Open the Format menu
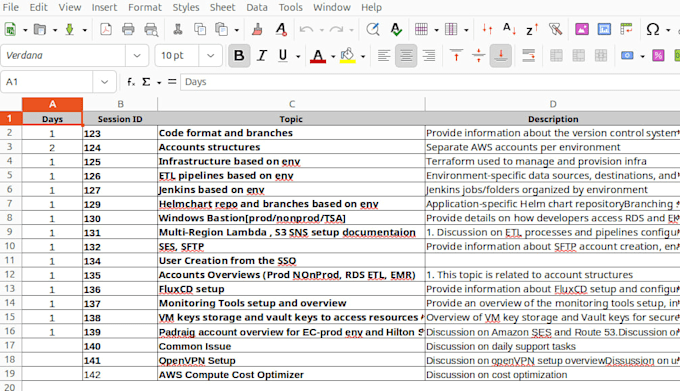680x391 pixels. tap(144, 7)
